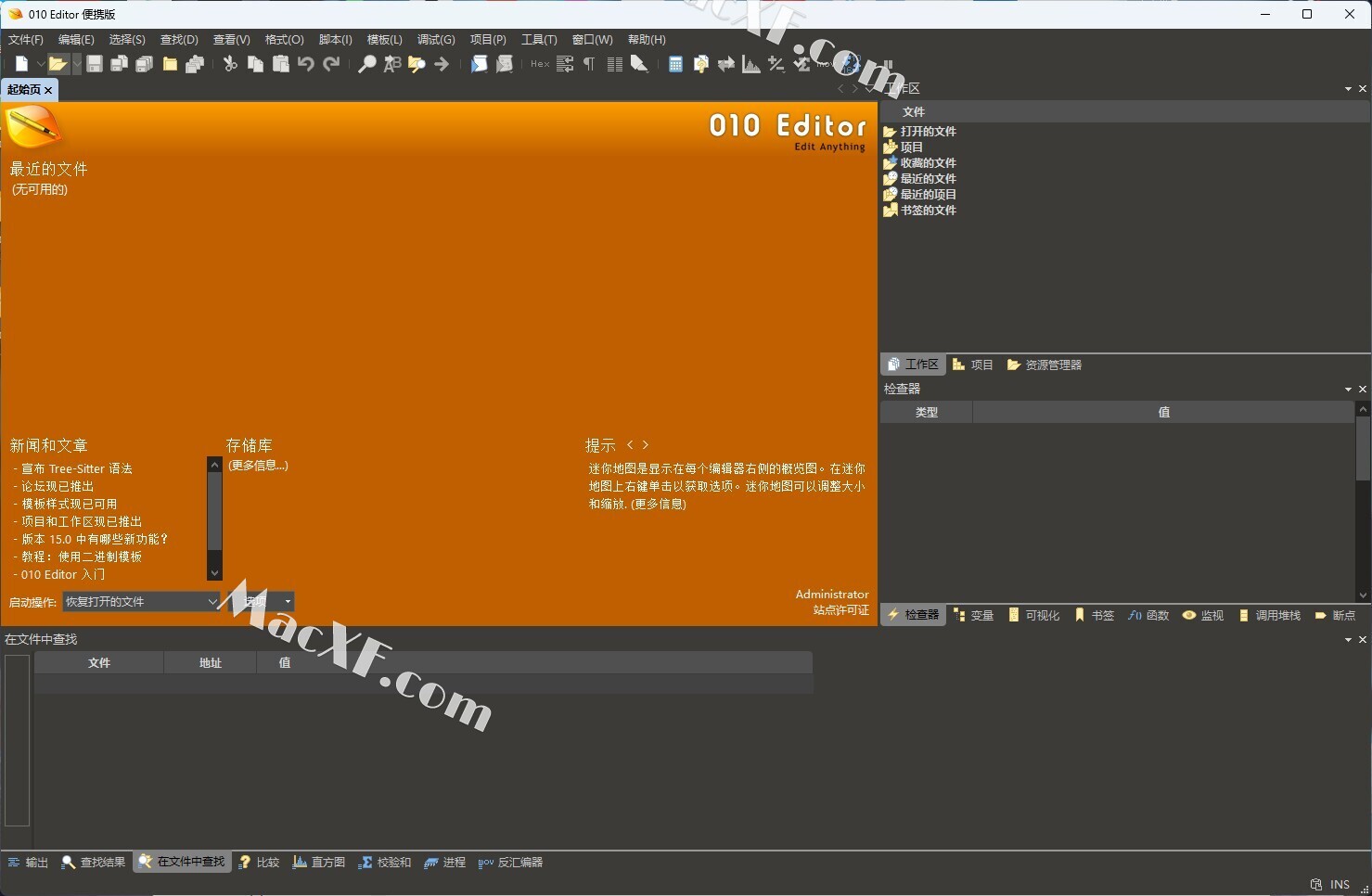The image size is (1372, 896).
Task: Click the Save All toolbar icon
Action: [x=144, y=64]
